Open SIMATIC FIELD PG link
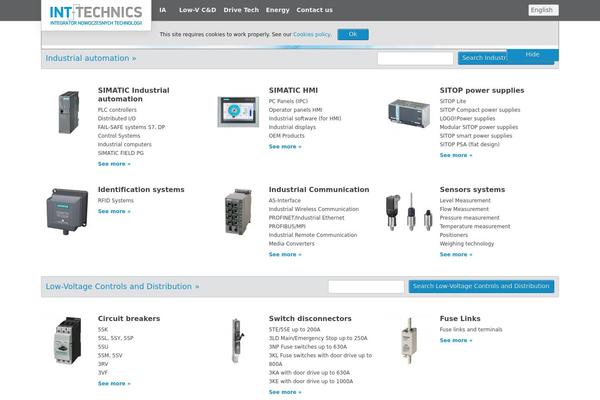This screenshot has width=600, height=400. [x=121, y=153]
